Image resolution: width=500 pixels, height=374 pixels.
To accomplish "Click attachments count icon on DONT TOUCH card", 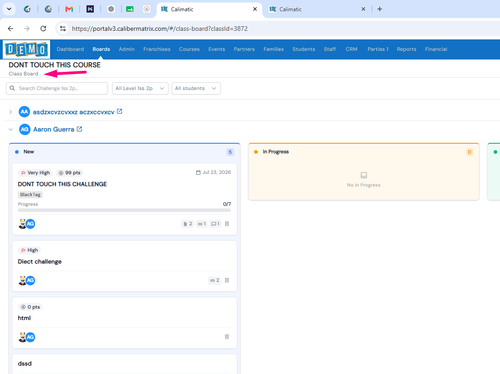I will pos(187,224).
